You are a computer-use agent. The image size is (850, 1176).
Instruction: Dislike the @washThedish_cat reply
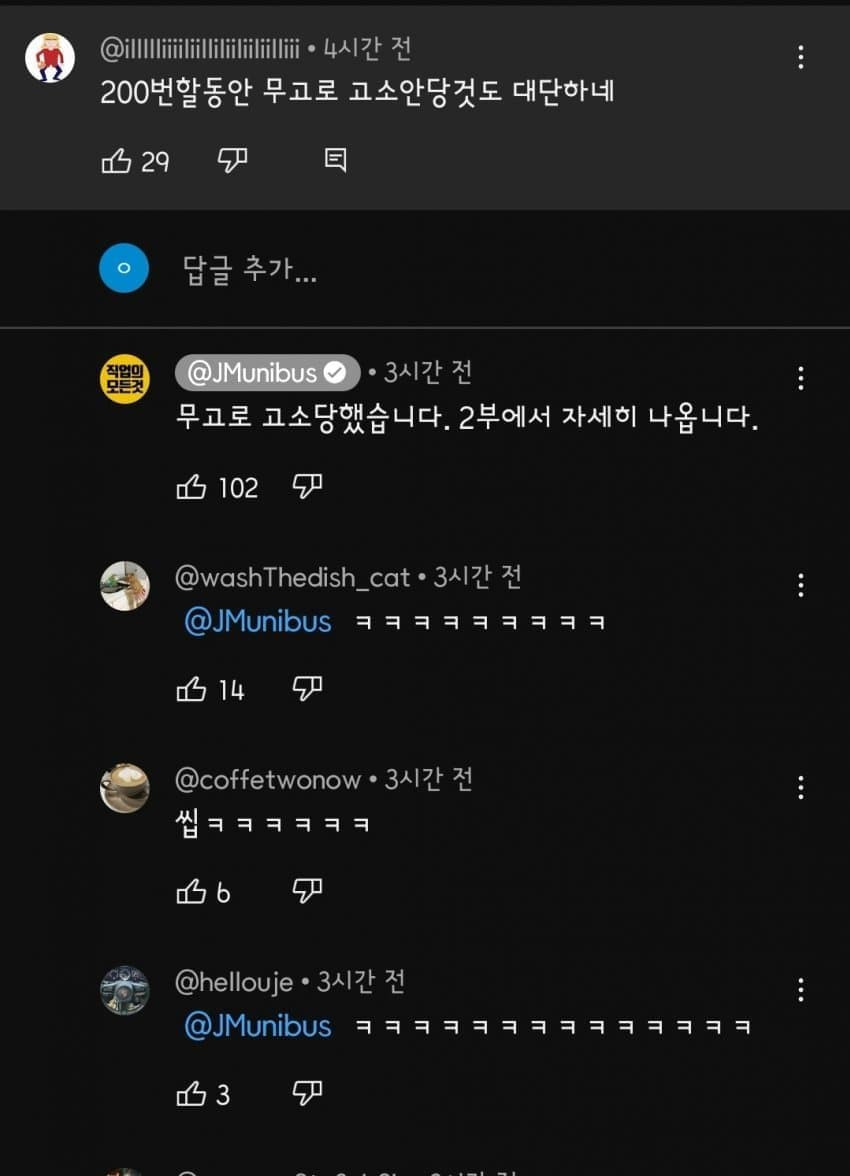(307, 689)
